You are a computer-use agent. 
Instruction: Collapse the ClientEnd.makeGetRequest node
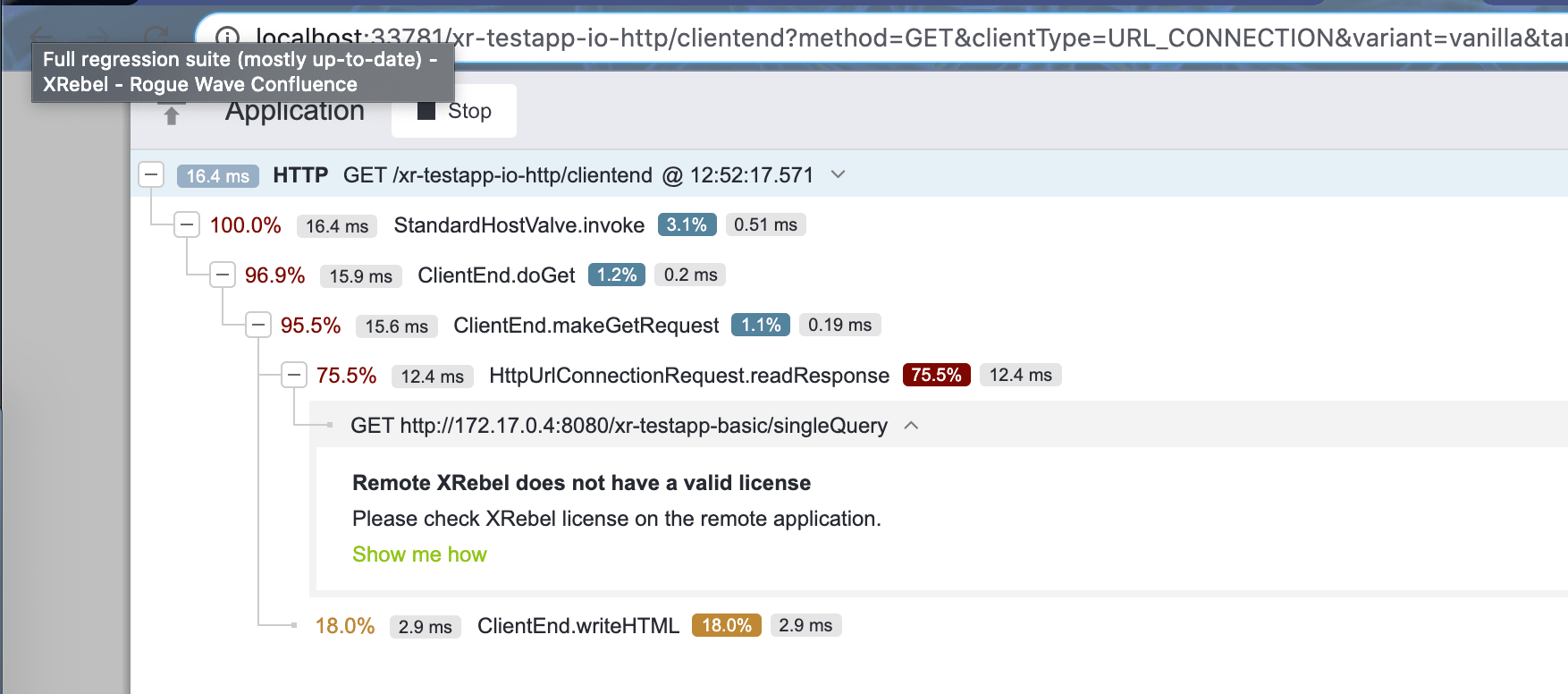click(x=258, y=325)
